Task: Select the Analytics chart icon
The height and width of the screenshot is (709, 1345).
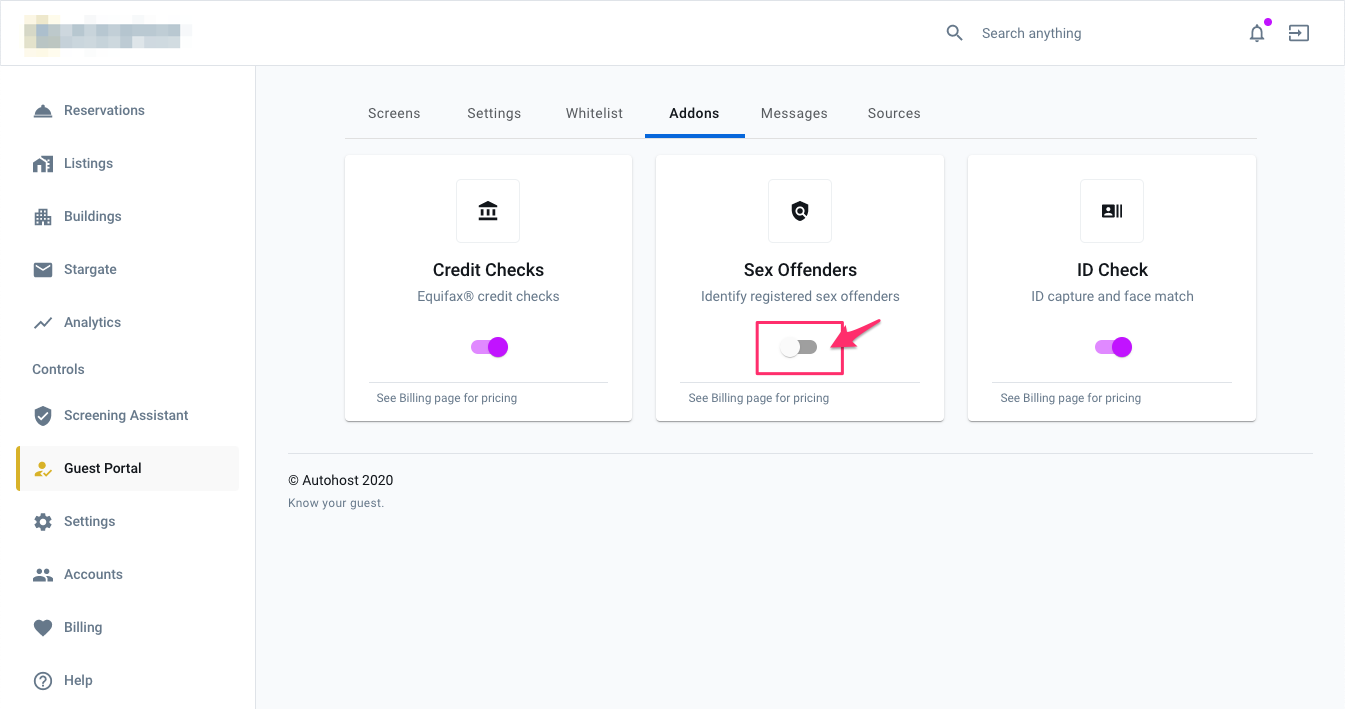Action: pos(43,321)
